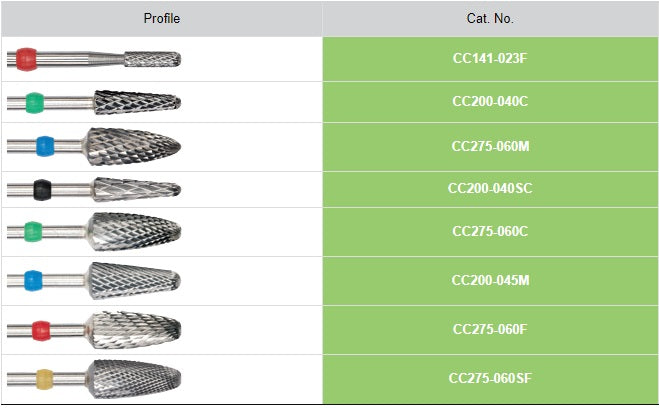Open the bur picture for CC275-060F
Screen dimensions: 659x408
click(x=95, y=329)
